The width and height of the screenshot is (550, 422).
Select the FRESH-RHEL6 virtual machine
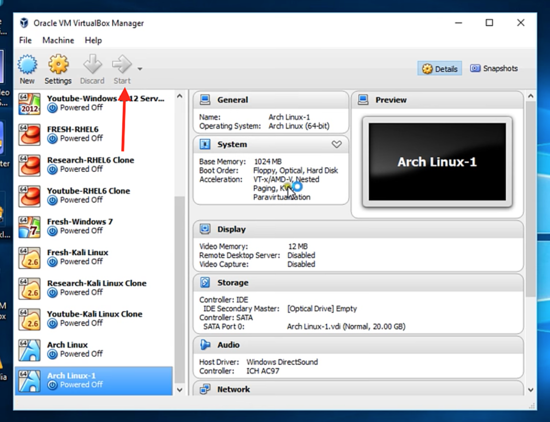94,134
